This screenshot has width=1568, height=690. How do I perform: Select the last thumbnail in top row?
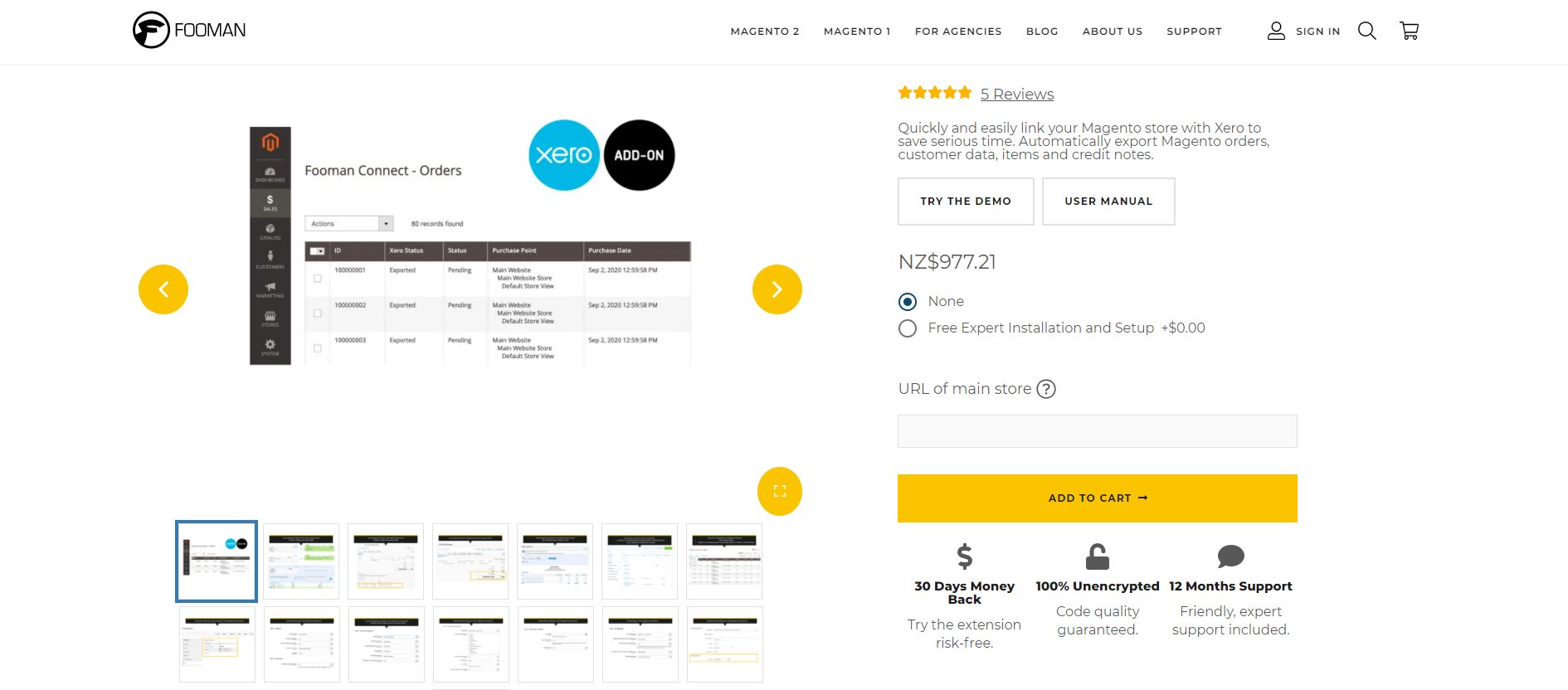click(x=724, y=561)
